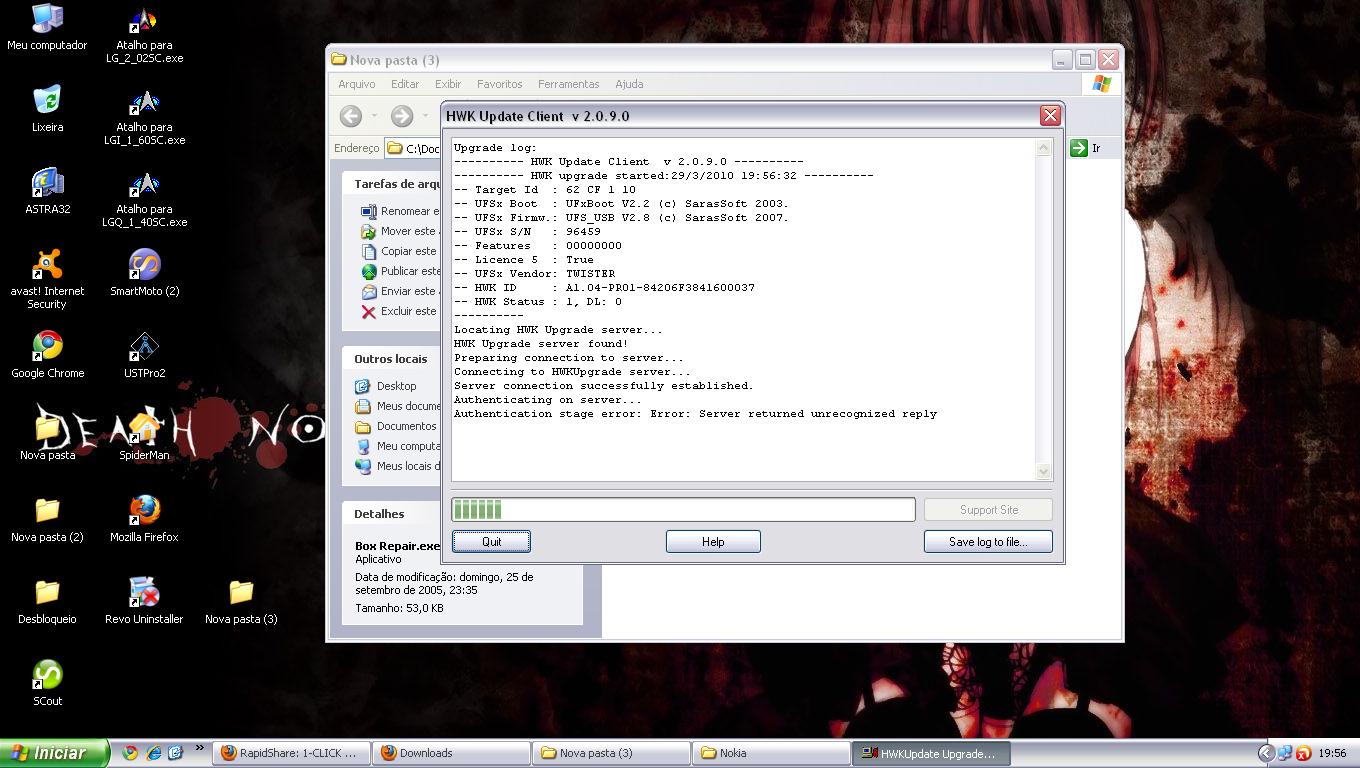Click Renomear task link in Explorer
The height and width of the screenshot is (768, 1360).
[x=399, y=211]
